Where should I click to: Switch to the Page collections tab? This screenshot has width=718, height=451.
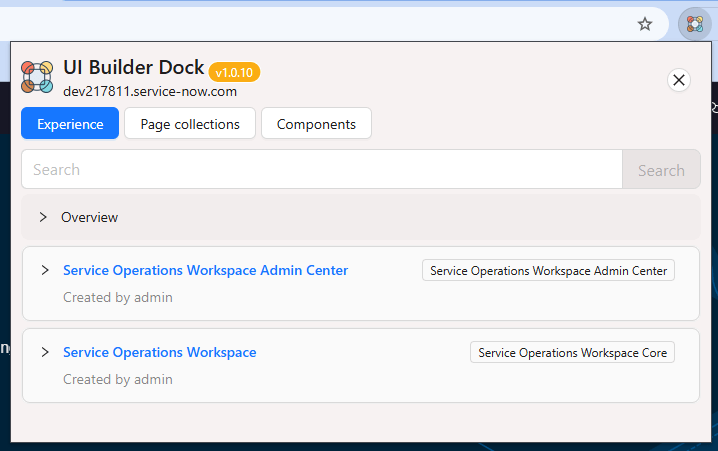click(190, 124)
